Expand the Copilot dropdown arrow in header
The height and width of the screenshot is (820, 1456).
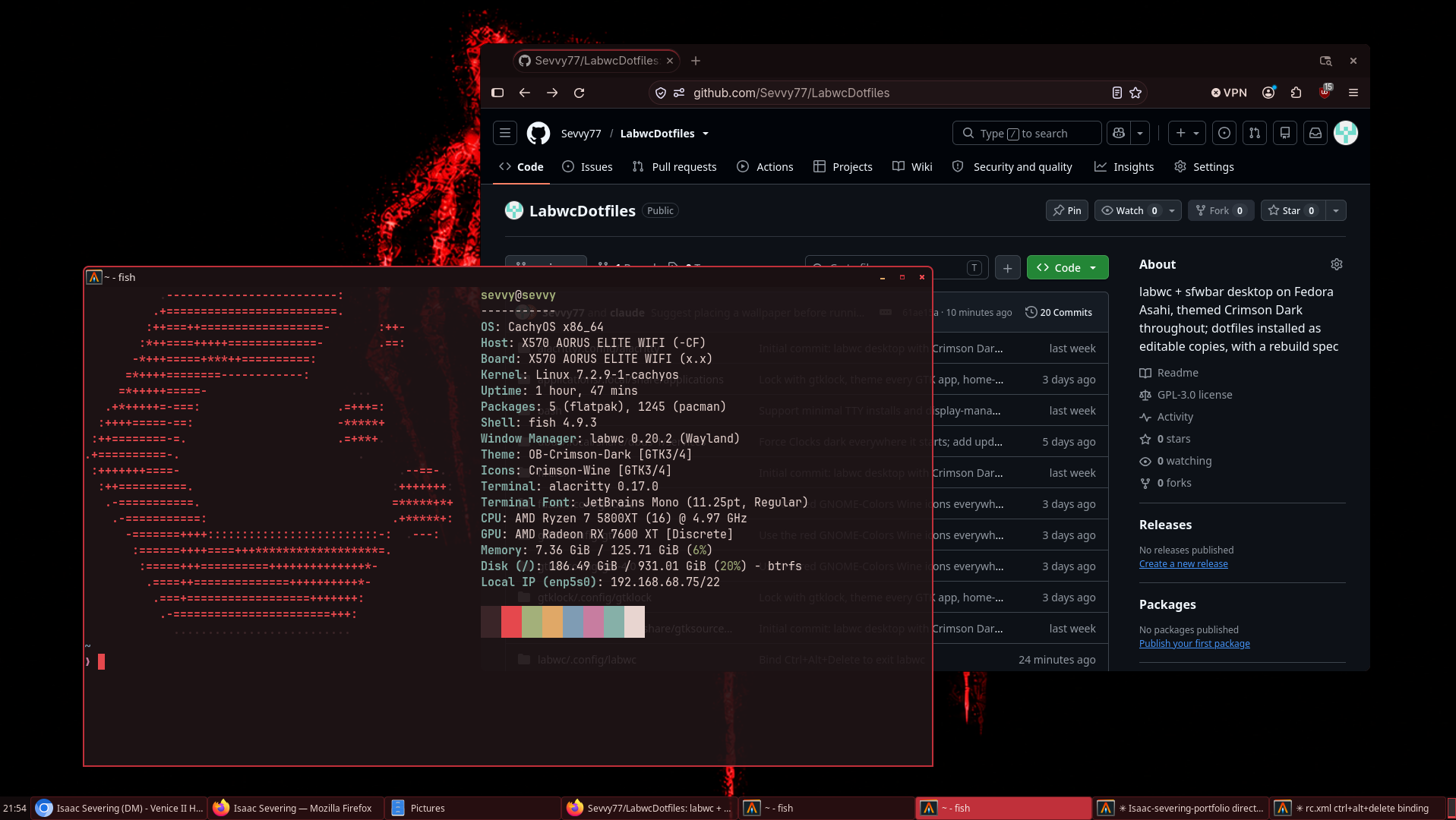tap(1140, 133)
